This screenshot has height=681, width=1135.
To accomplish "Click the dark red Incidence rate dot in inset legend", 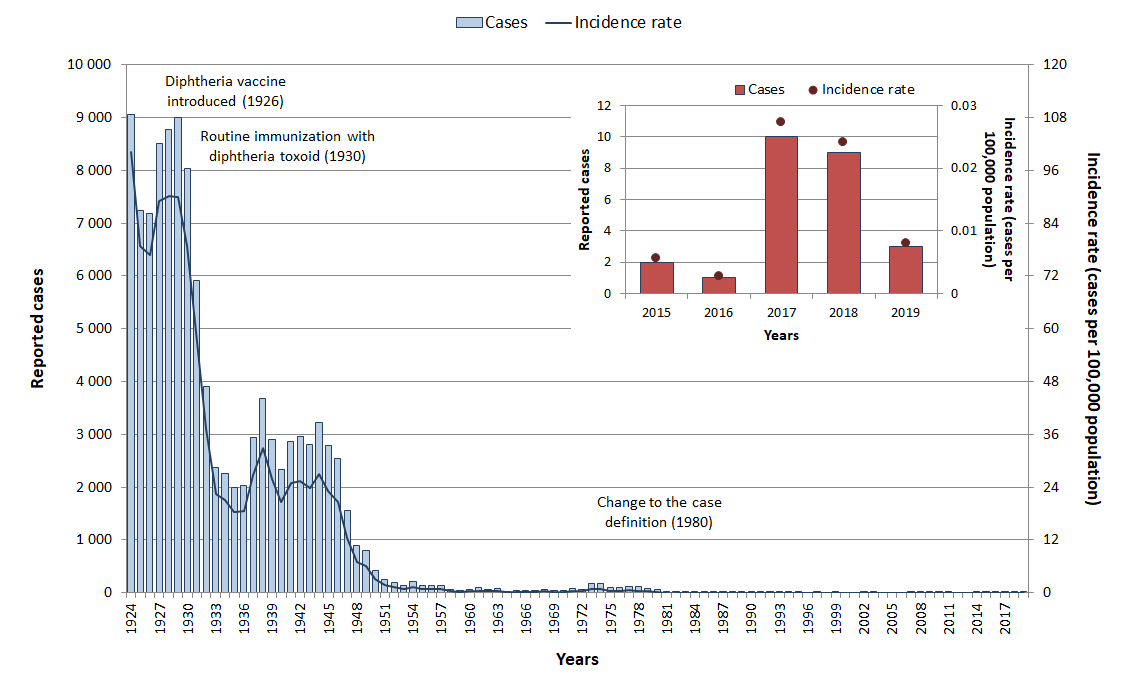I will pyautogui.click(x=813, y=90).
